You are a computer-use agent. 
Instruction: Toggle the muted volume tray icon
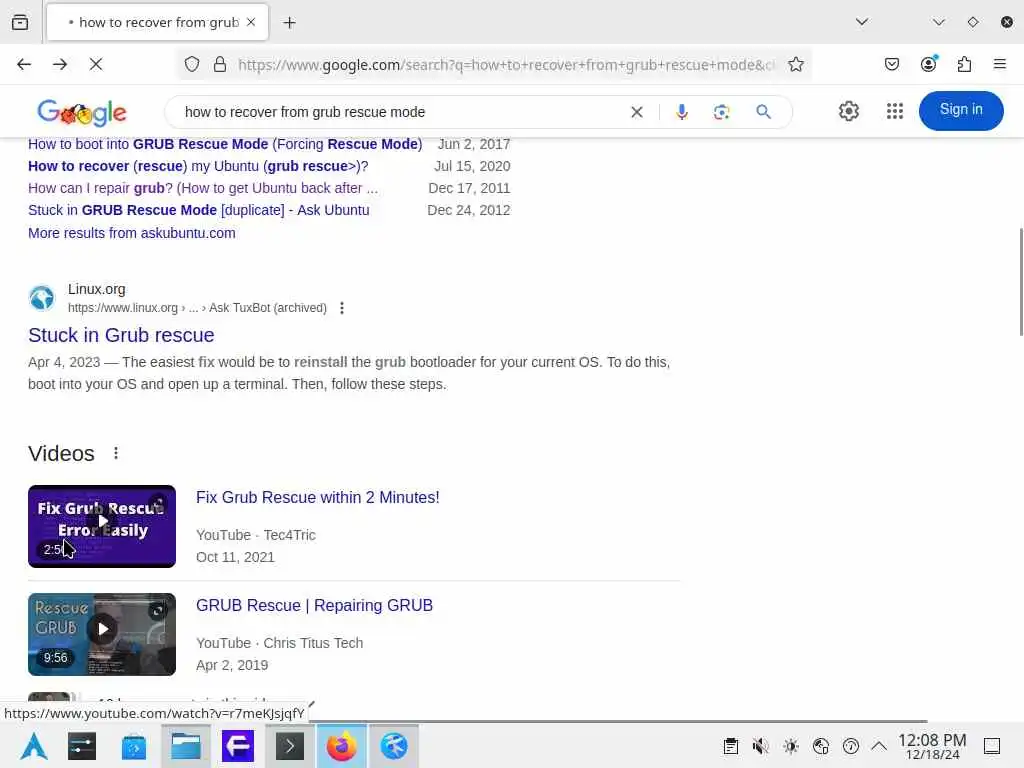pyautogui.click(x=760, y=746)
